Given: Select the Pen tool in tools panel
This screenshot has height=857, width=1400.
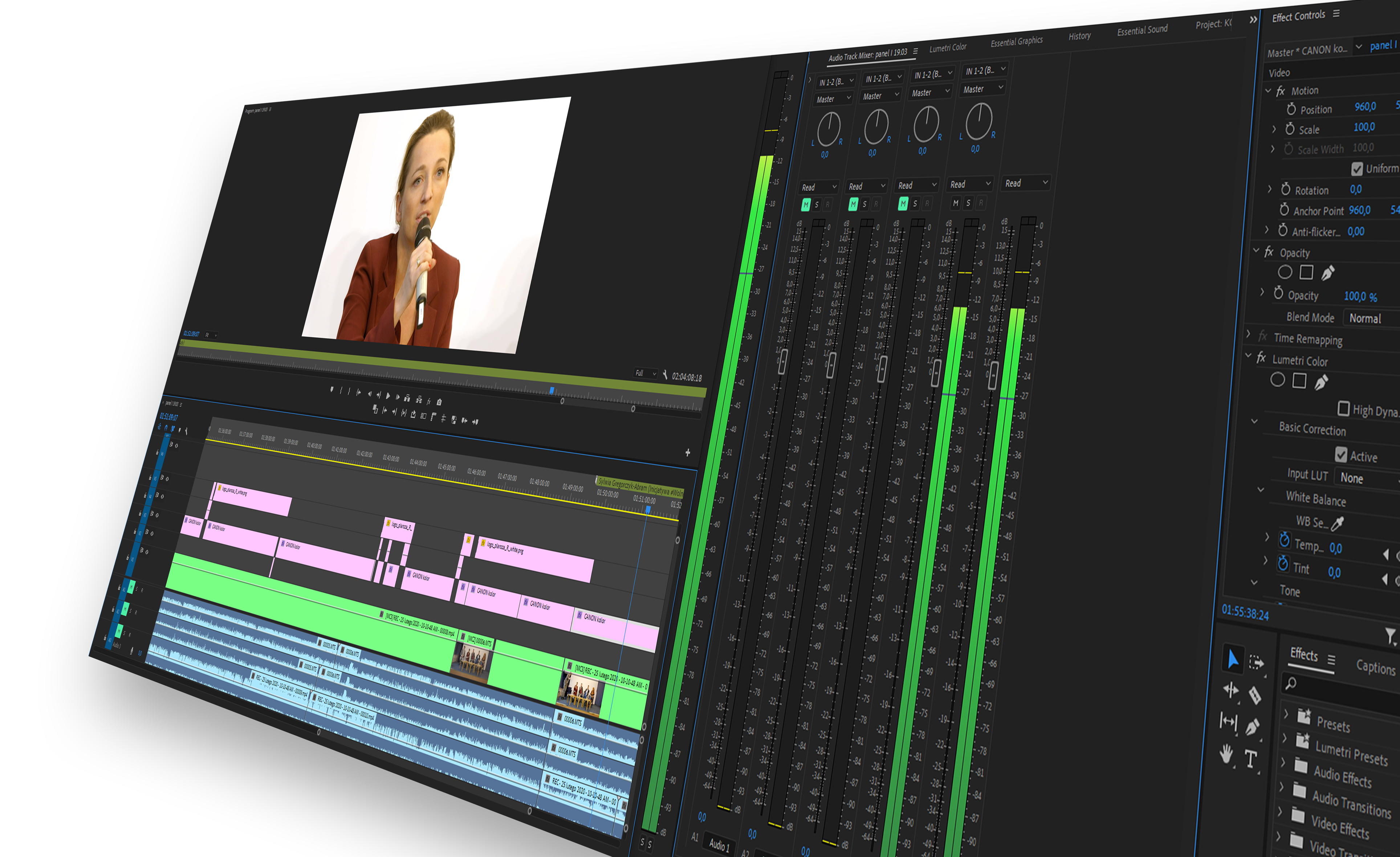Looking at the screenshot, I should tap(1252, 727).
